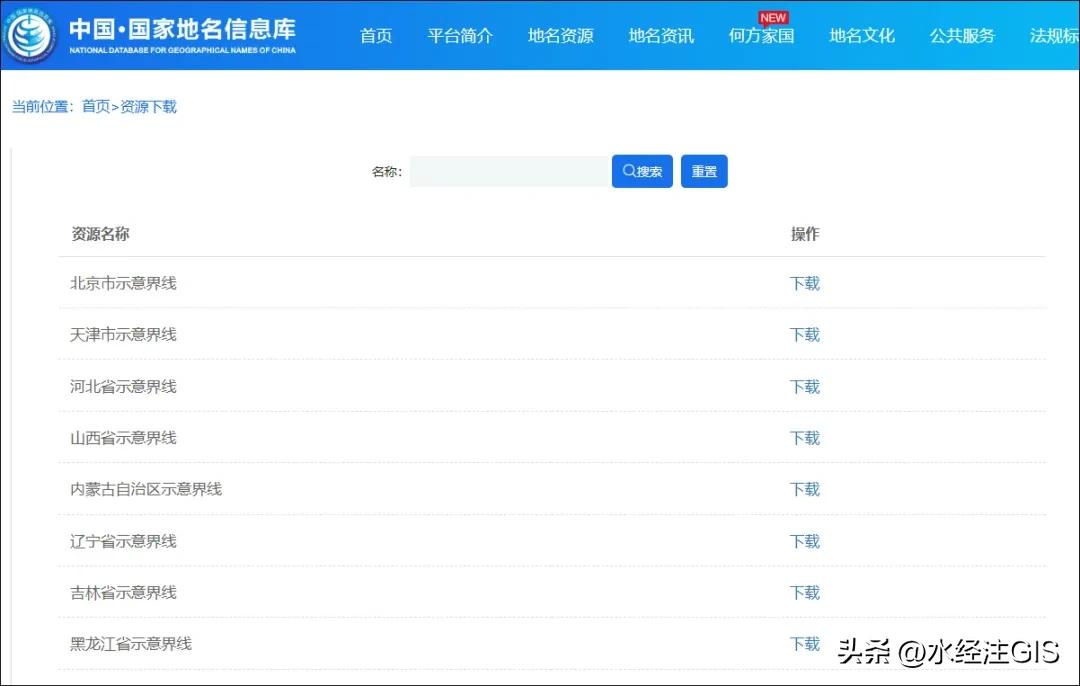The image size is (1080, 686).
Task: Download 北京市示意界线 resource
Action: tap(805, 283)
